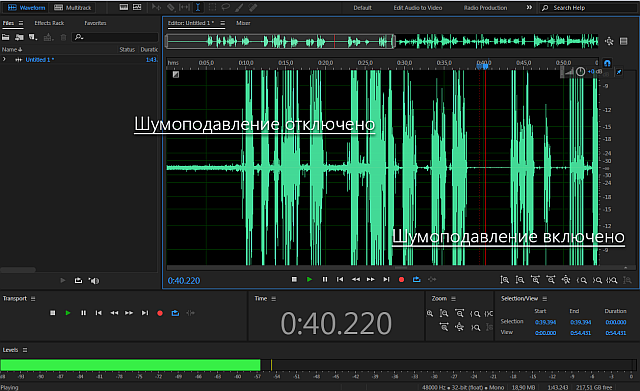Click Zoom In at Out Point icon
Screen dimensions: 640x391
(x=597, y=280)
